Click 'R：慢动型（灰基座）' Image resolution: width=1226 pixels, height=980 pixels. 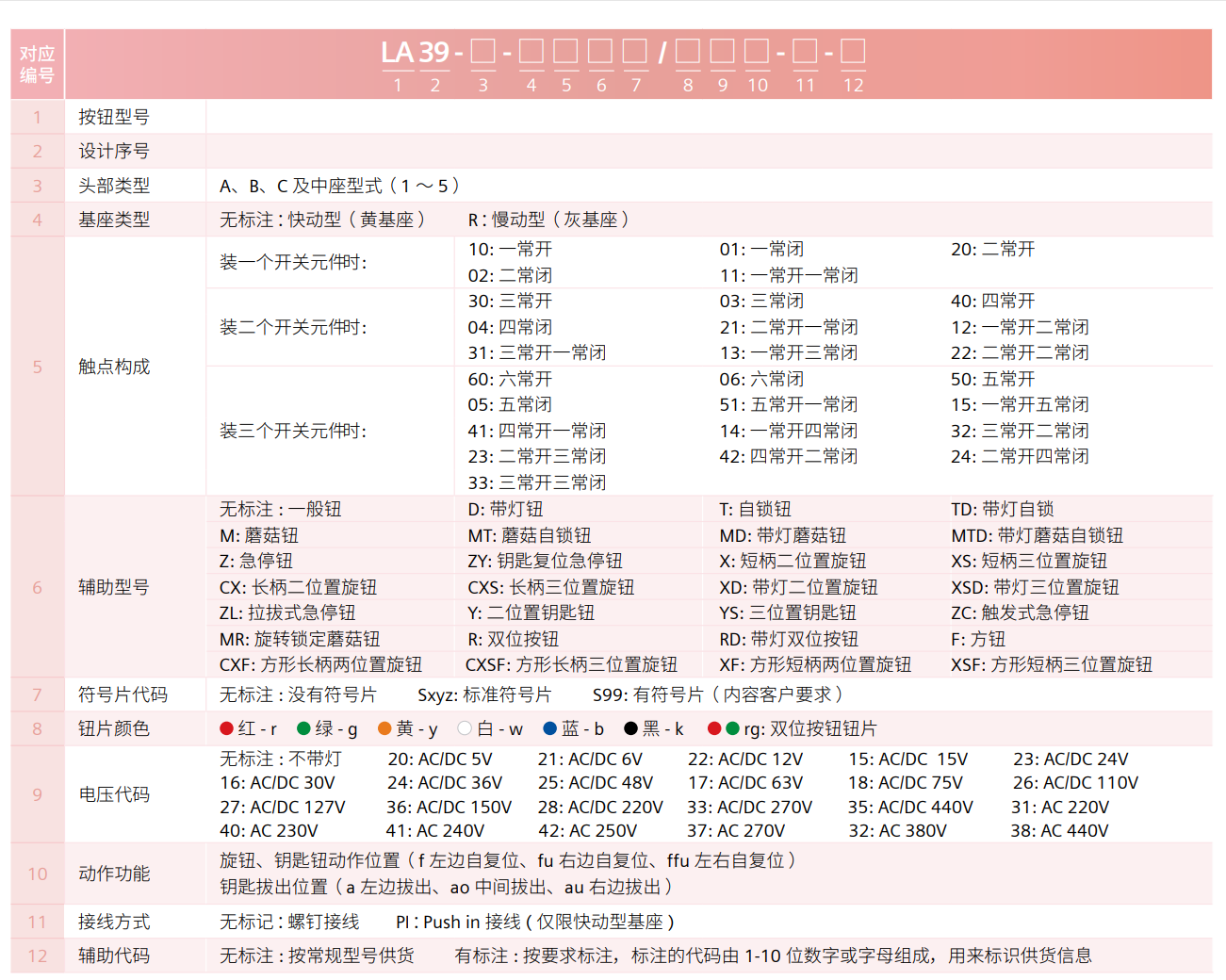click(x=549, y=220)
